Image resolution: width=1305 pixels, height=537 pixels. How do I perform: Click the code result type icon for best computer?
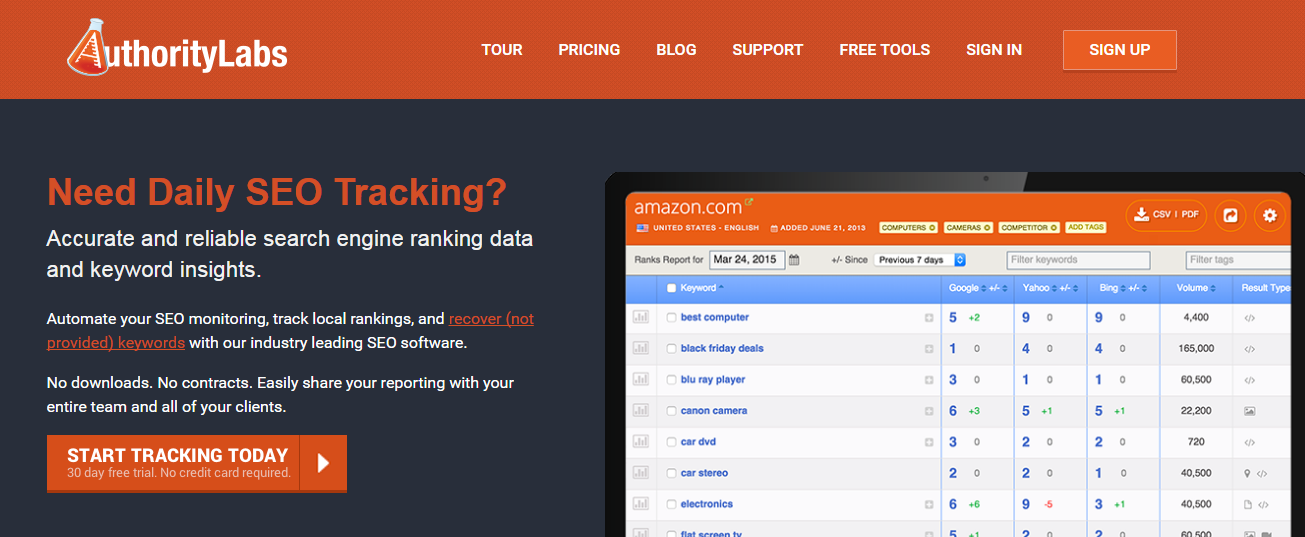1249,318
